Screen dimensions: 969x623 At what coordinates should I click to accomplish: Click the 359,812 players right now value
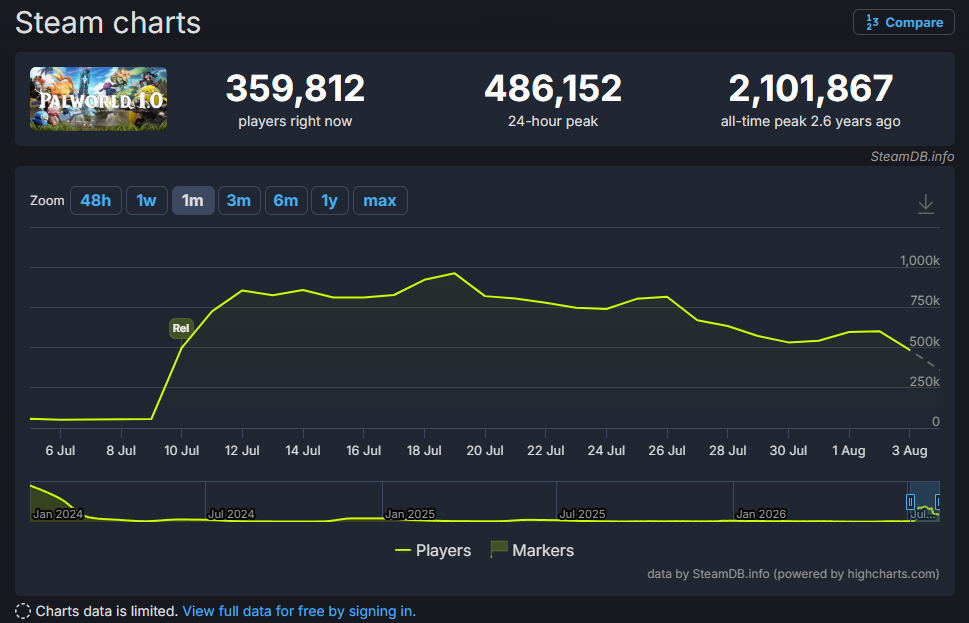[295, 88]
